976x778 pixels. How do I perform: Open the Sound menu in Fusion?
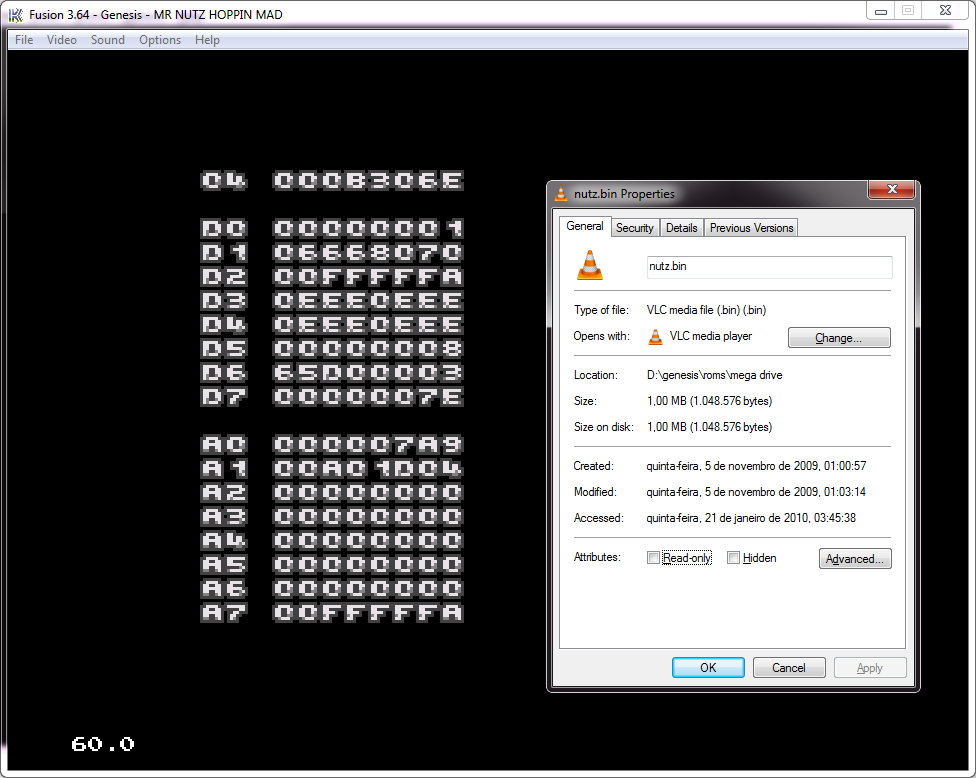pyautogui.click(x=108, y=40)
